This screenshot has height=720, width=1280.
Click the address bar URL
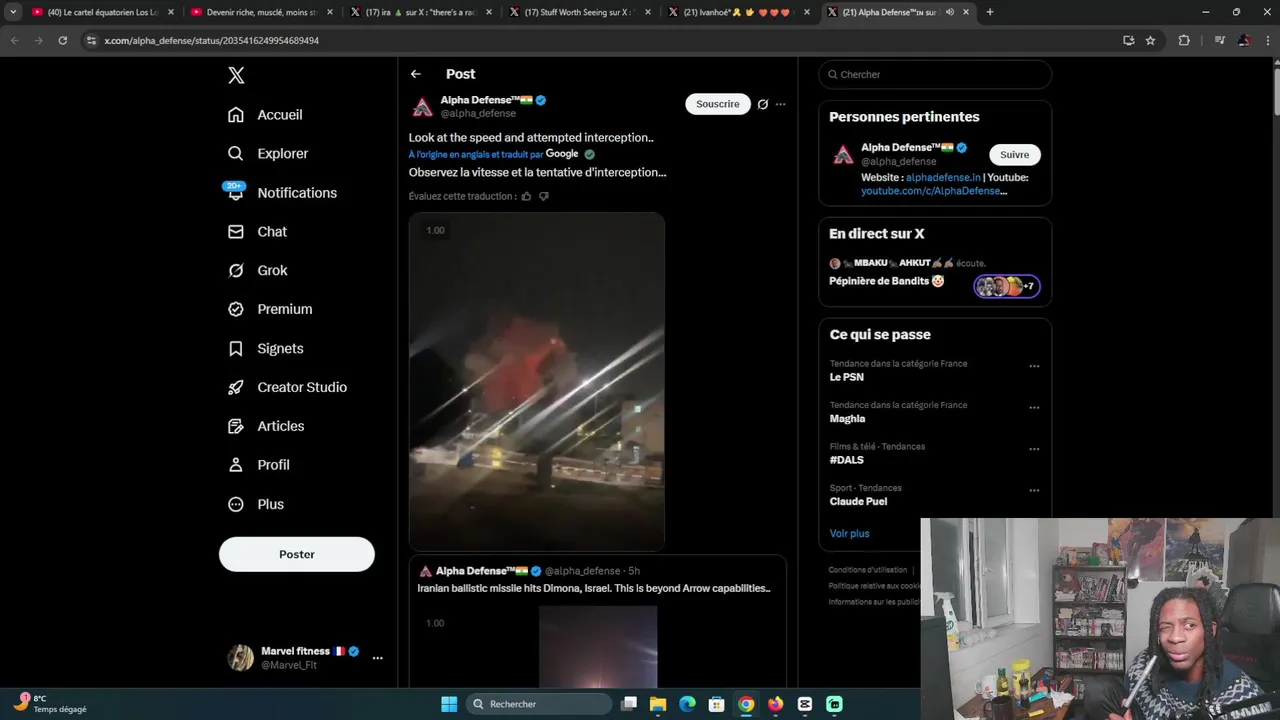tap(211, 40)
